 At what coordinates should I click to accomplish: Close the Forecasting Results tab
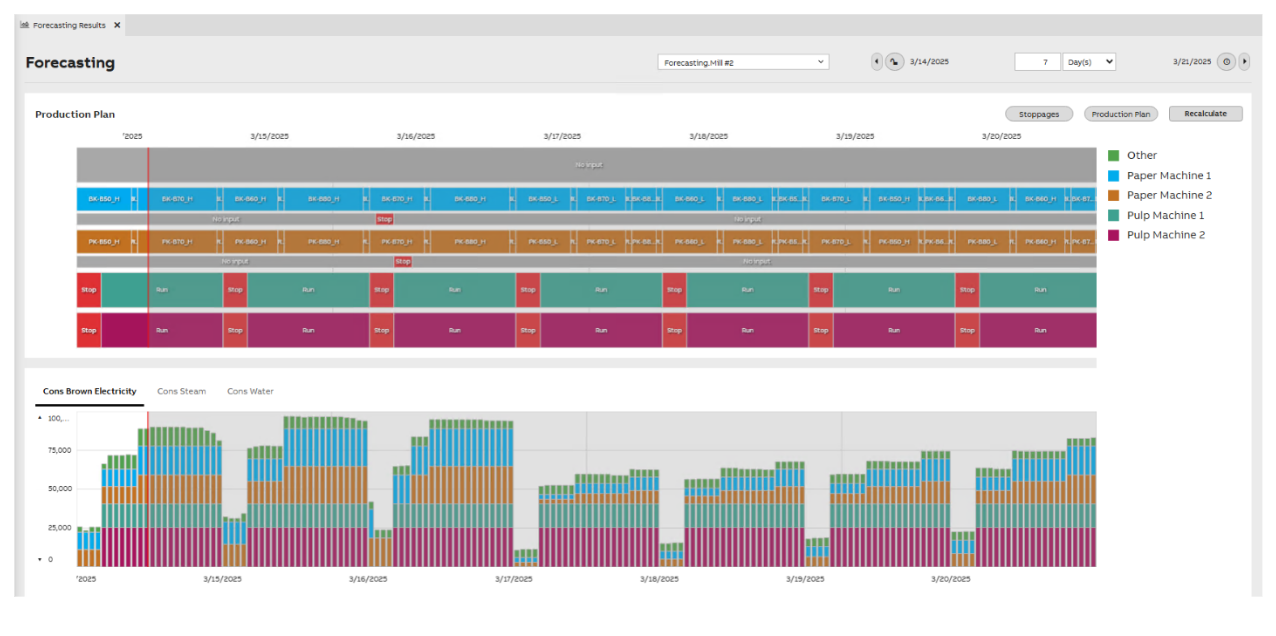117,25
